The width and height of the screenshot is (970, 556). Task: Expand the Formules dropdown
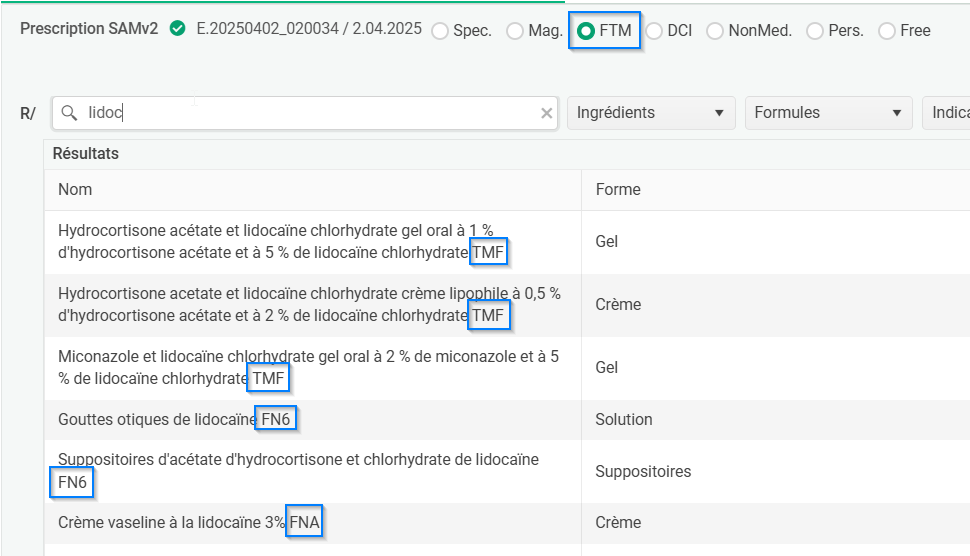tap(828, 113)
